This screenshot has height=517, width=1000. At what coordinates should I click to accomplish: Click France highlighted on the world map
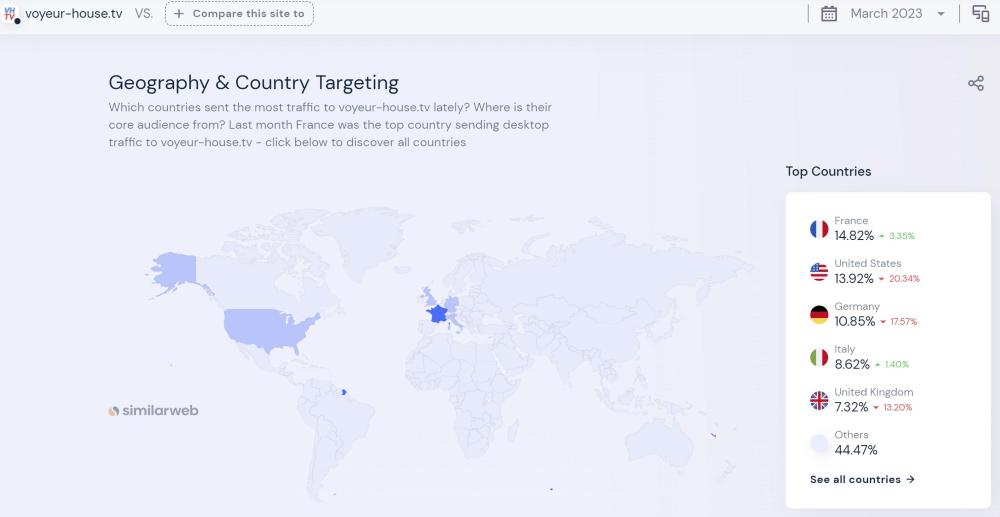[x=437, y=313]
